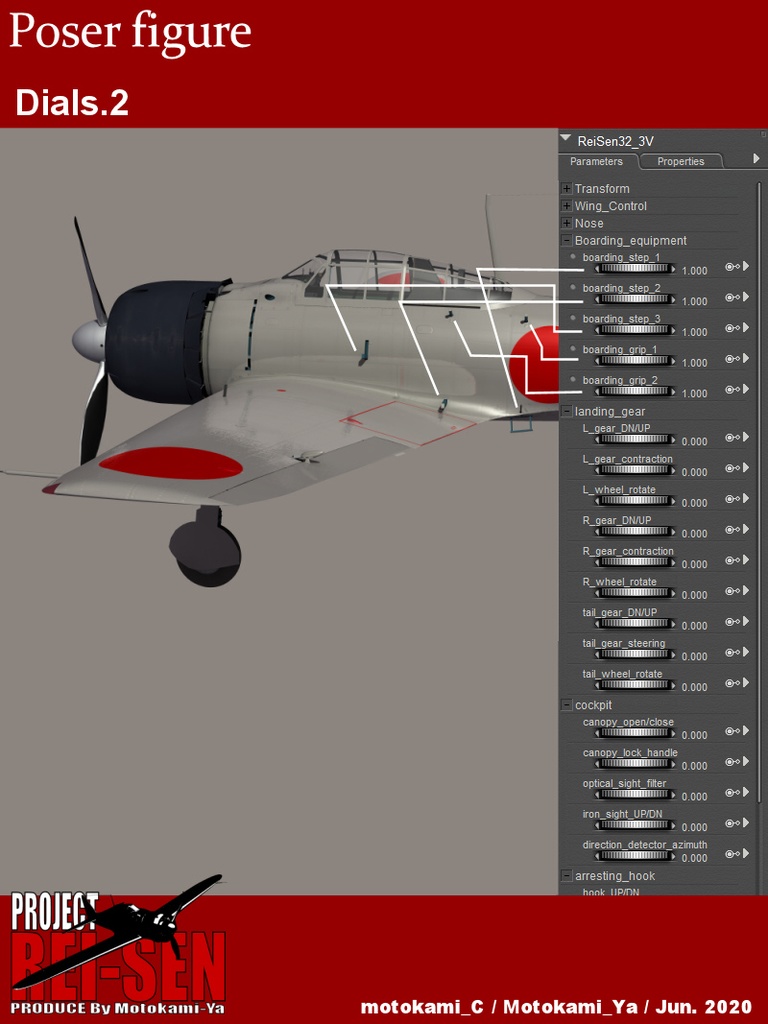The image size is (768, 1024).
Task: Click the key icon for R_gear_contraction
Action: tap(732, 560)
